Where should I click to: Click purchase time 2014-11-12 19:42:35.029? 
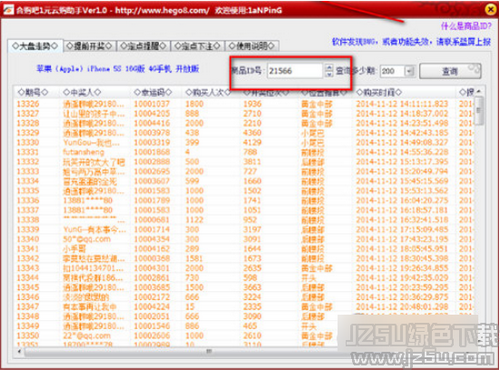[x=402, y=278]
